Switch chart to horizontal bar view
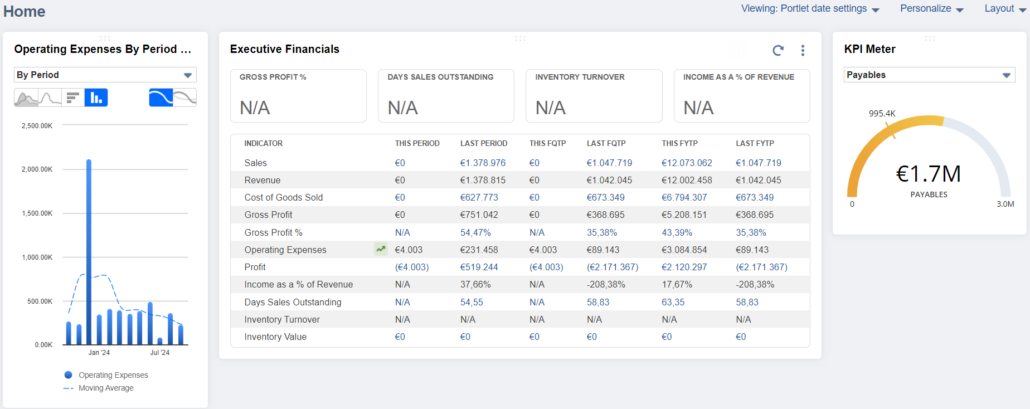1030x409 pixels. tap(73, 98)
